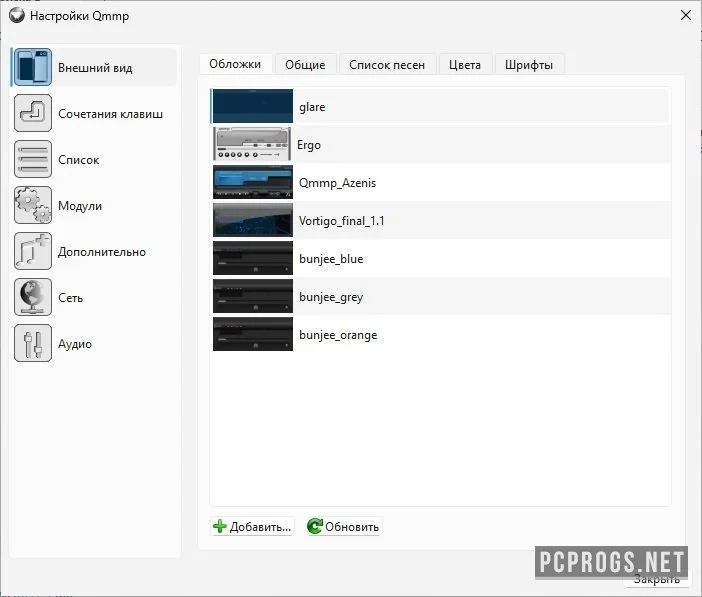Click the 'bunjee_grey' skin name

[x=331, y=297]
